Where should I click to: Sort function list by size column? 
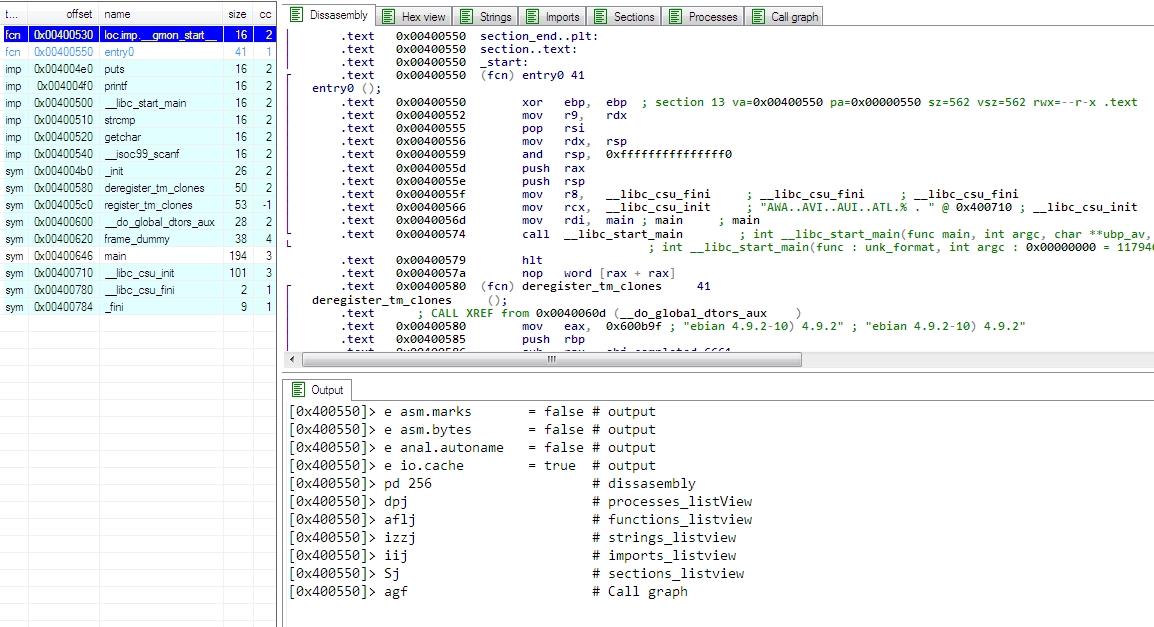(x=238, y=14)
